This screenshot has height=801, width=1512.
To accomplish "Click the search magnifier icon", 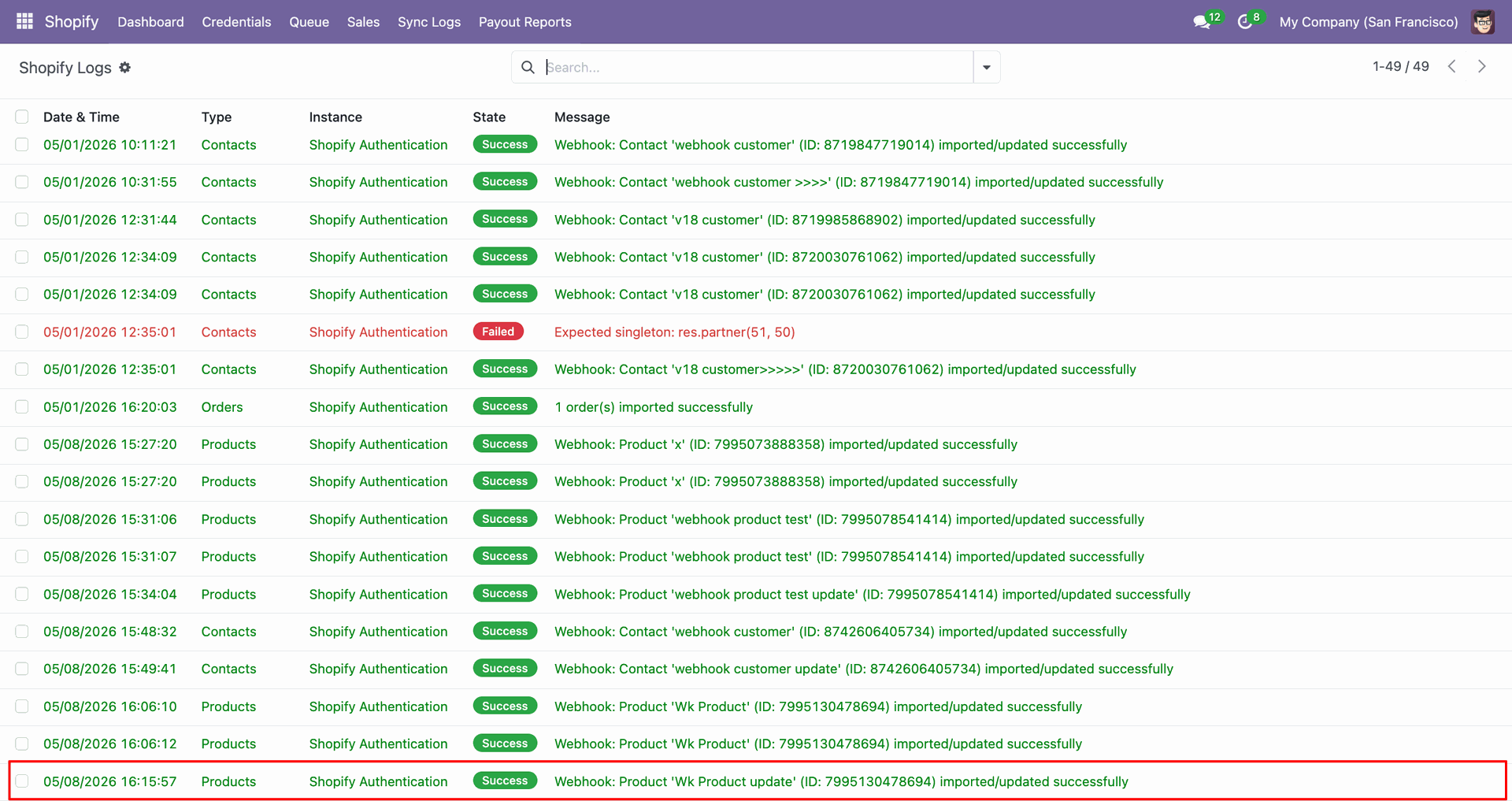I will (528, 68).
